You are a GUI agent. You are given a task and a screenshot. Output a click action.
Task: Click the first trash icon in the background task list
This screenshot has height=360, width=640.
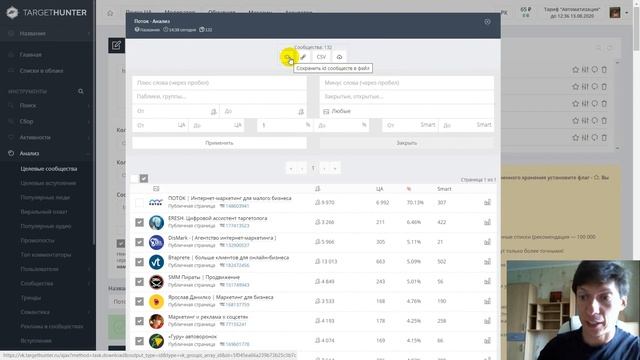(604, 70)
